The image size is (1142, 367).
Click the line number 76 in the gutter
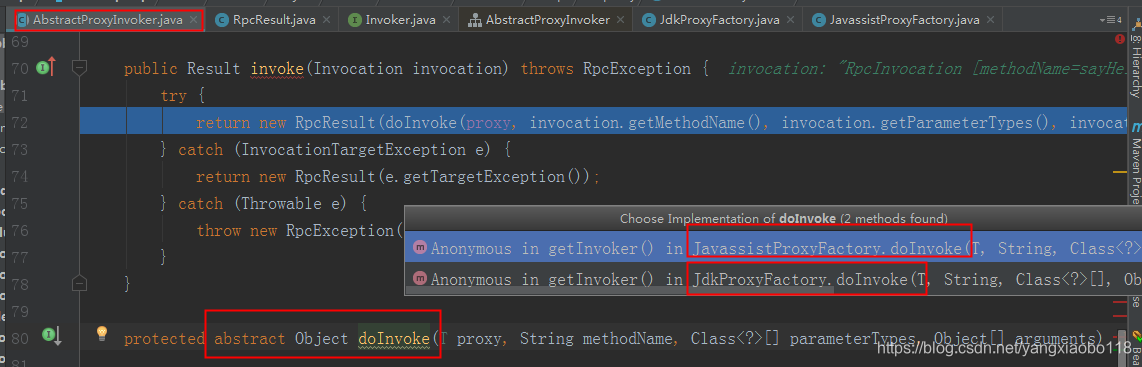(x=20, y=230)
